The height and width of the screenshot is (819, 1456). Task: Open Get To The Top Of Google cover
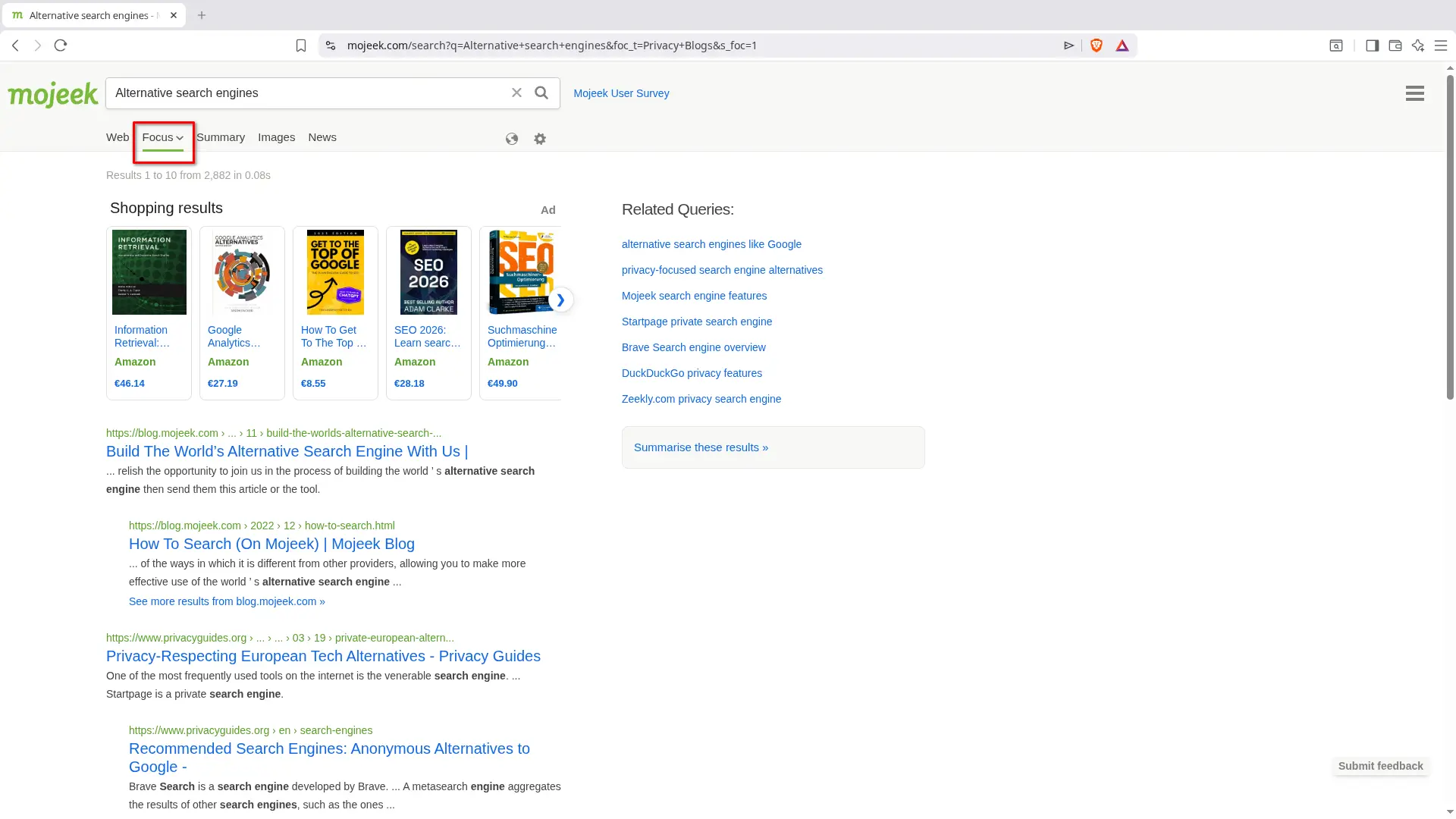click(335, 272)
